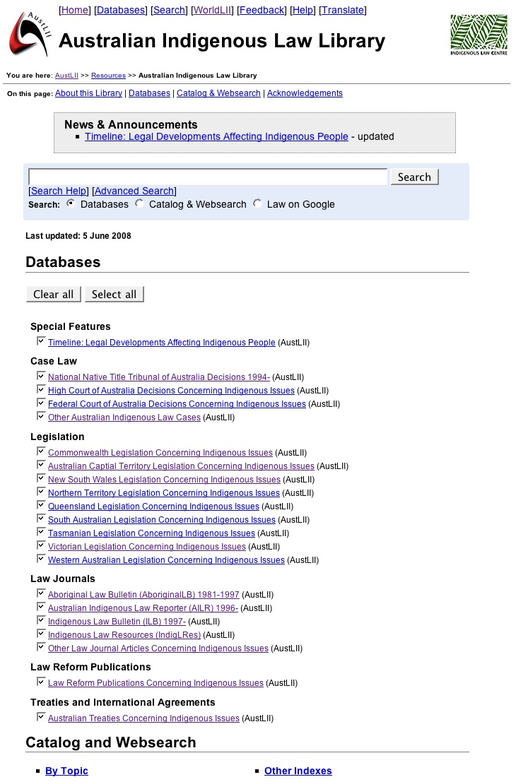
Task: Toggle Queensland Legislation checkbox
Action: tap(41, 505)
